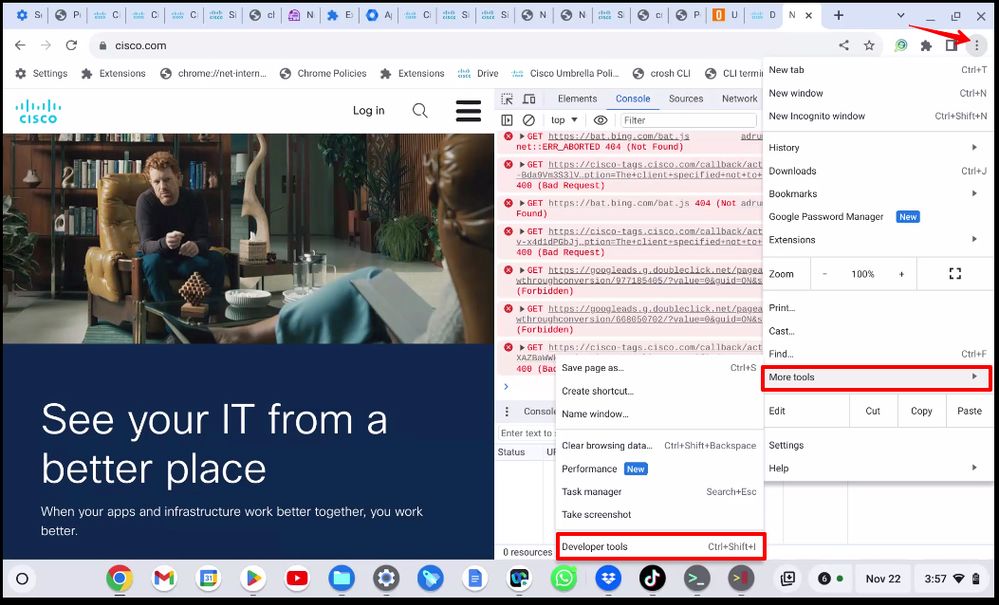Click the search magnifier on Cisco page

pos(420,110)
